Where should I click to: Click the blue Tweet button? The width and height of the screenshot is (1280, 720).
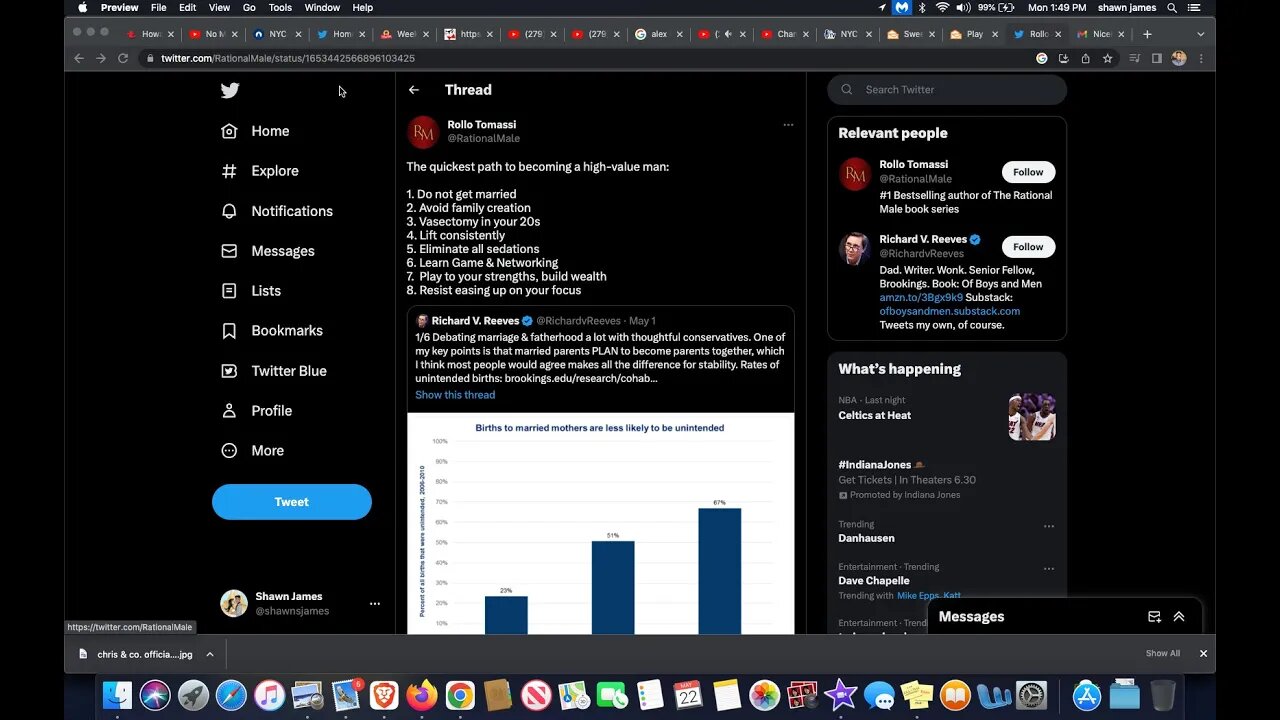[x=292, y=502]
